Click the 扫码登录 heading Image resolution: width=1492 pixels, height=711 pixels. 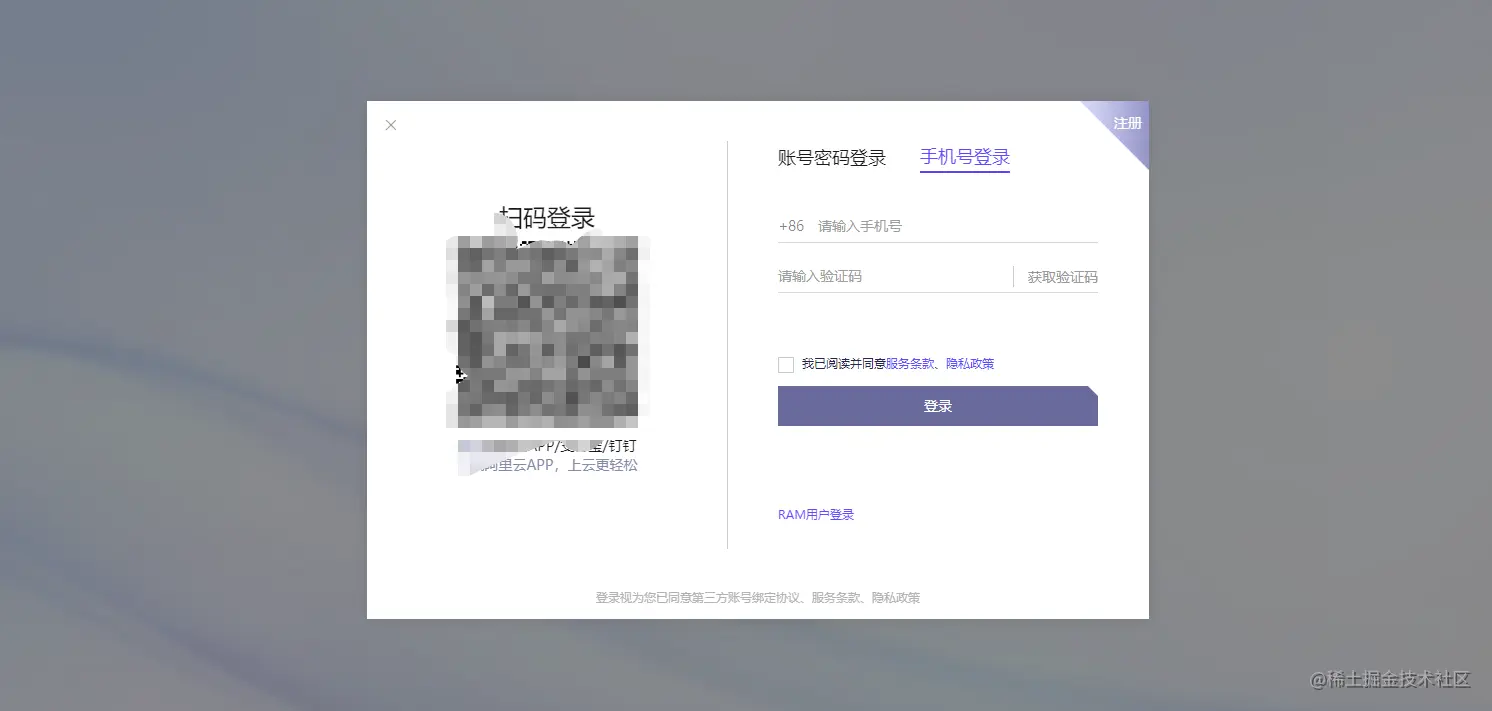click(x=548, y=218)
